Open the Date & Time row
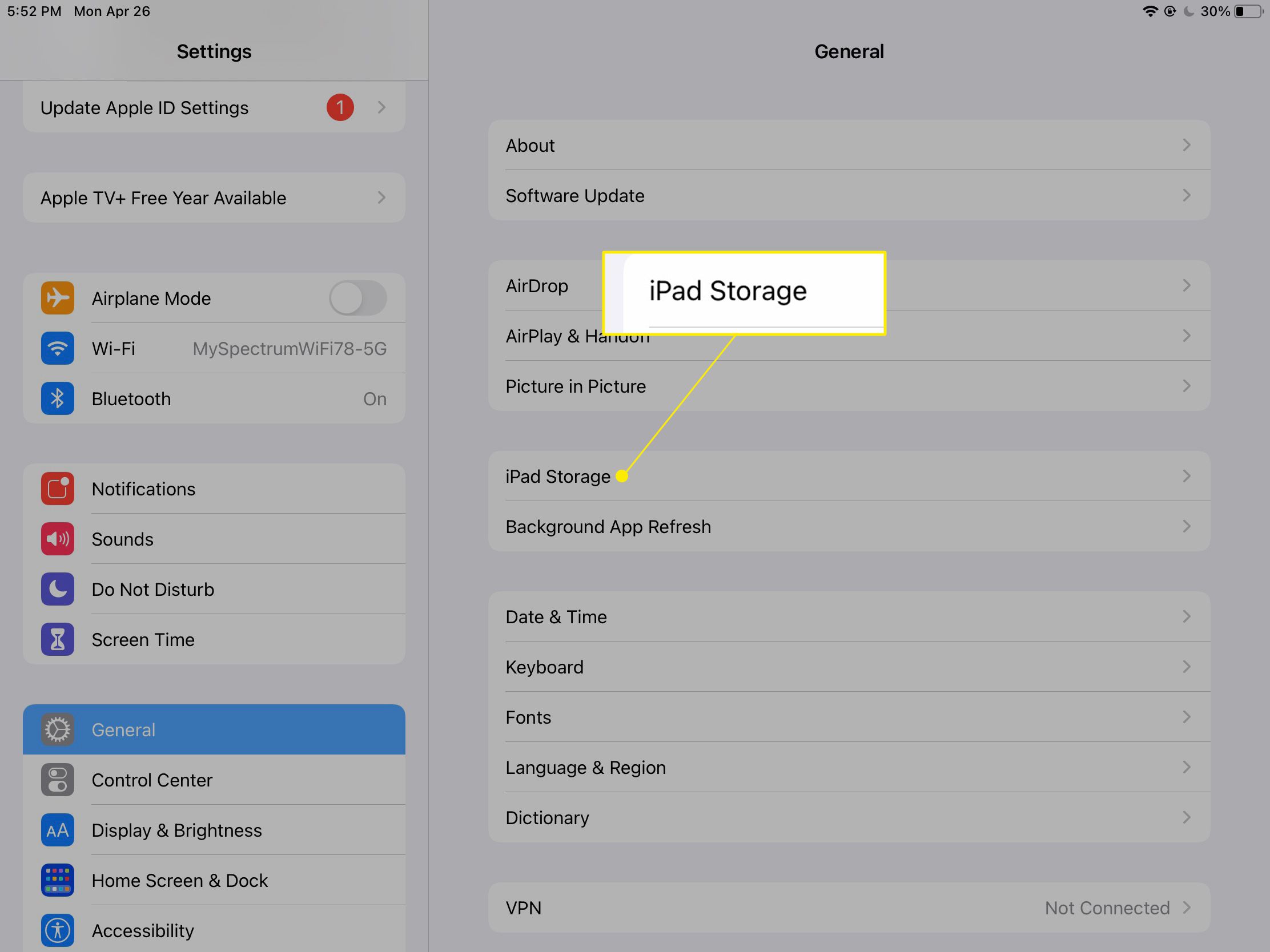This screenshot has width=1270, height=952. (x=849, y=617)
